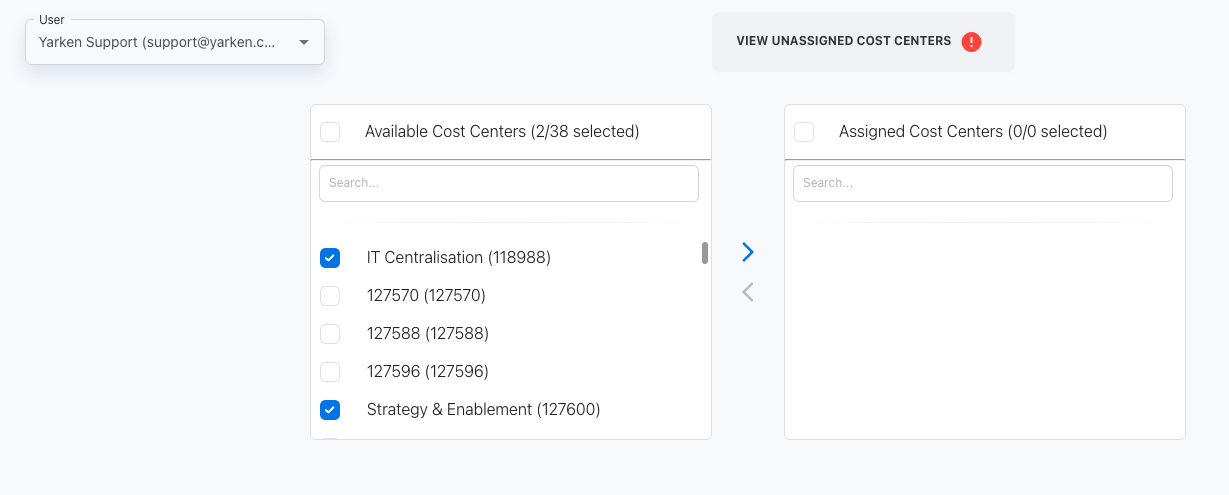The image size is (1229, 495).
Task: Uncheck IT Centralisation (118988) checkbox
Action: [x=330, y=258]
